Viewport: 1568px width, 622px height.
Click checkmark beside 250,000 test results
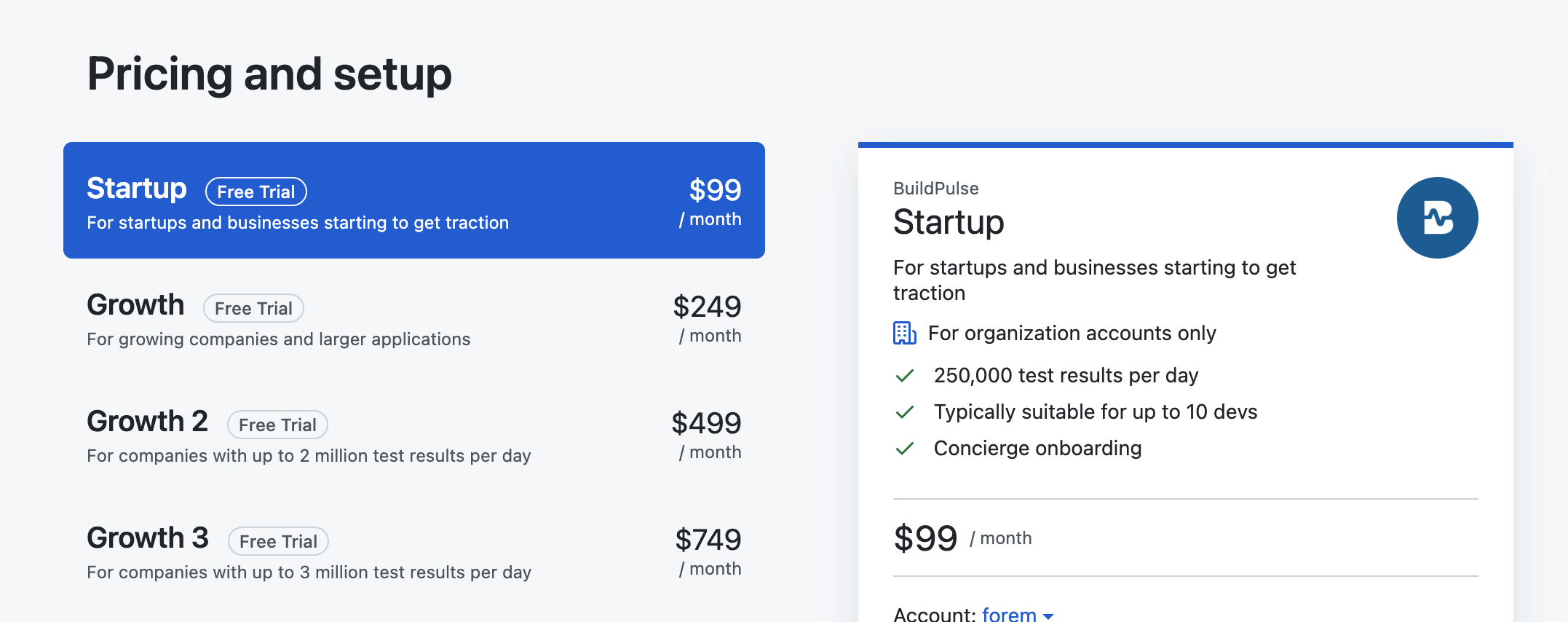[x=904, y=376]
